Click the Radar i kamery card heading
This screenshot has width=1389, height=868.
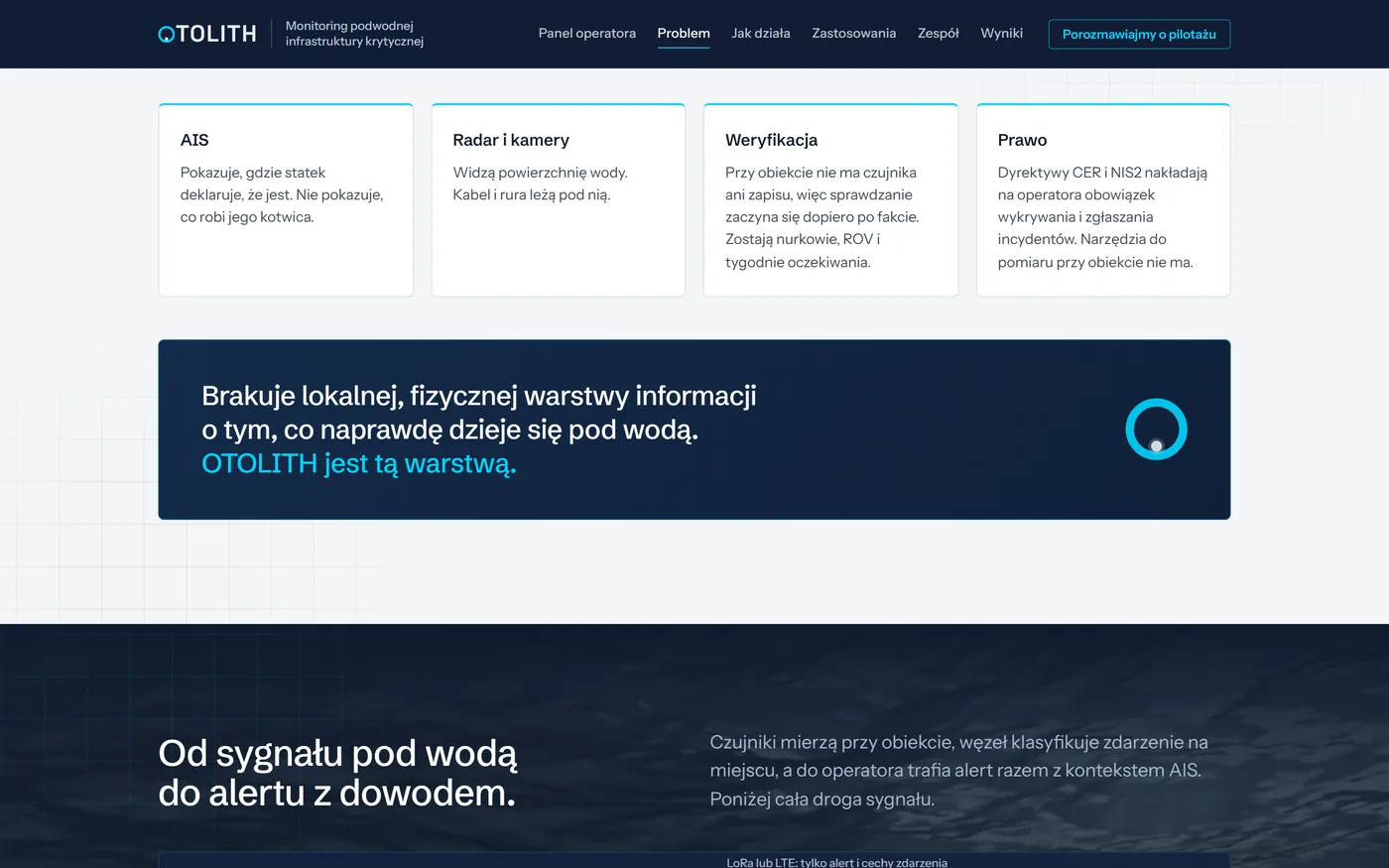click(511, 140)
